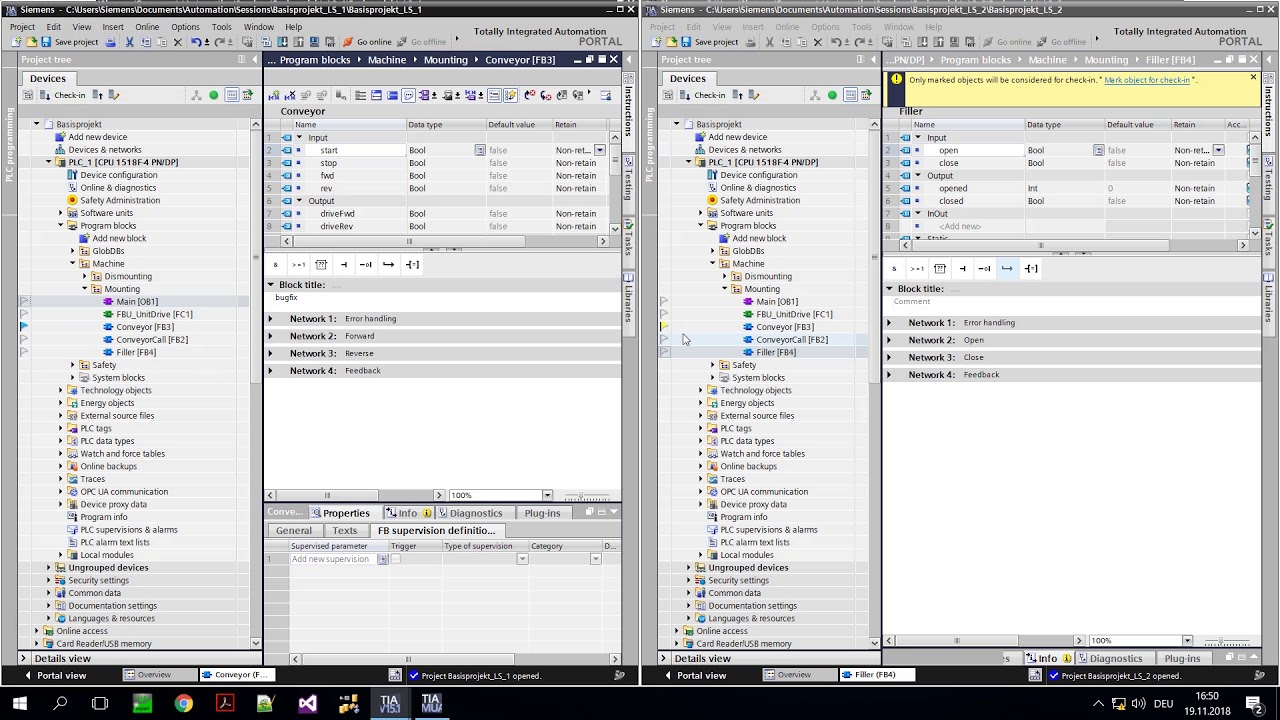Open zoom 100% dropdown in Filler editor
This screenshot has width=1280, height=720.
point(1187,641)
